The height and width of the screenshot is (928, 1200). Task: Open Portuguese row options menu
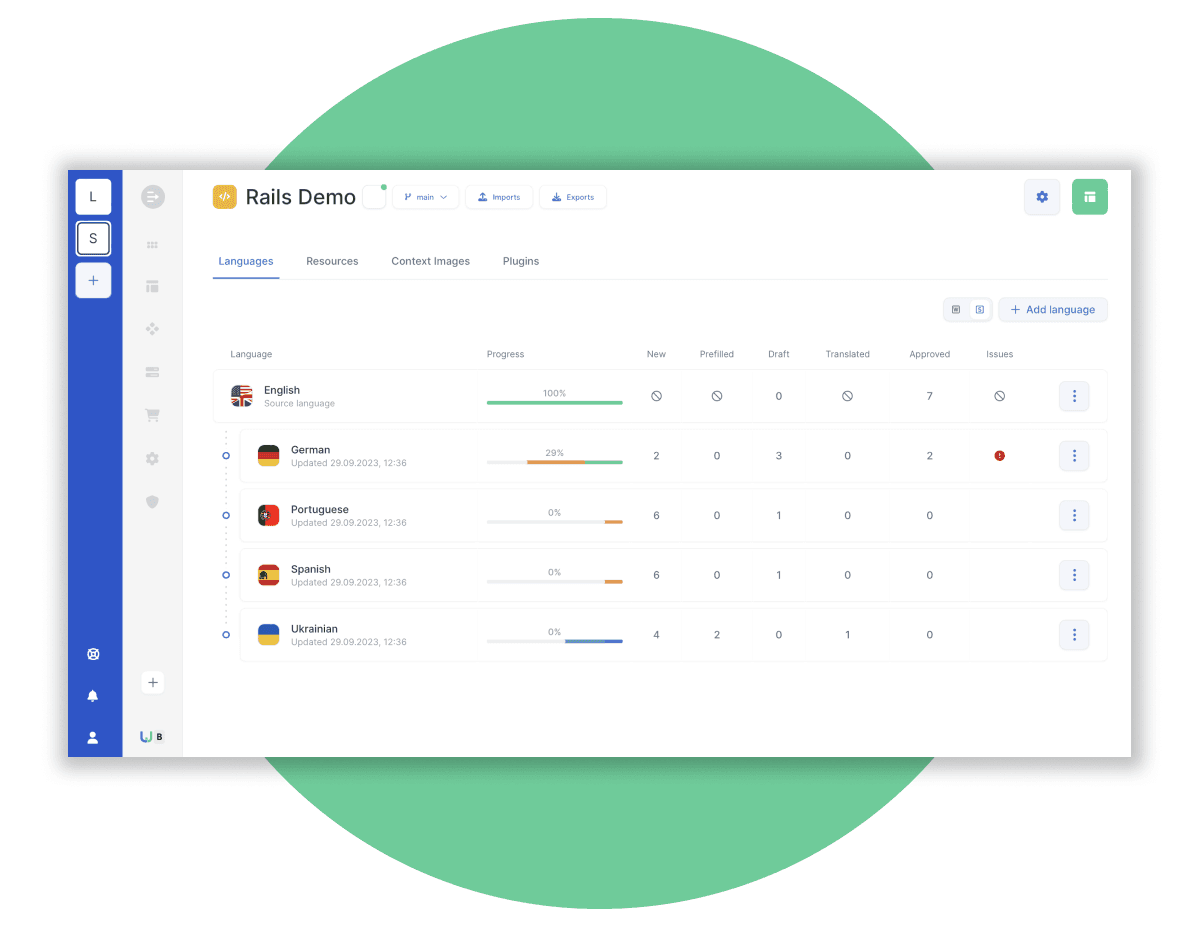coord(1075,515)
